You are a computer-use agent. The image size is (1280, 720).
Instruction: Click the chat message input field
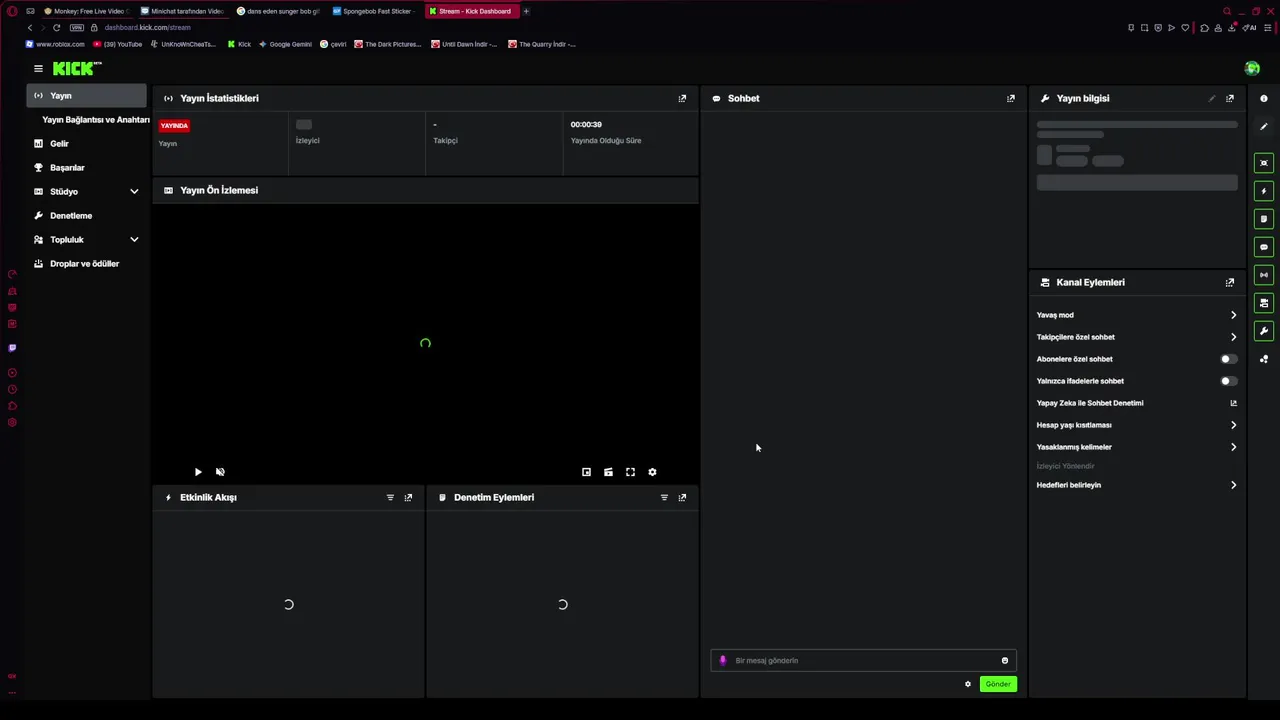tap(863, 660)
